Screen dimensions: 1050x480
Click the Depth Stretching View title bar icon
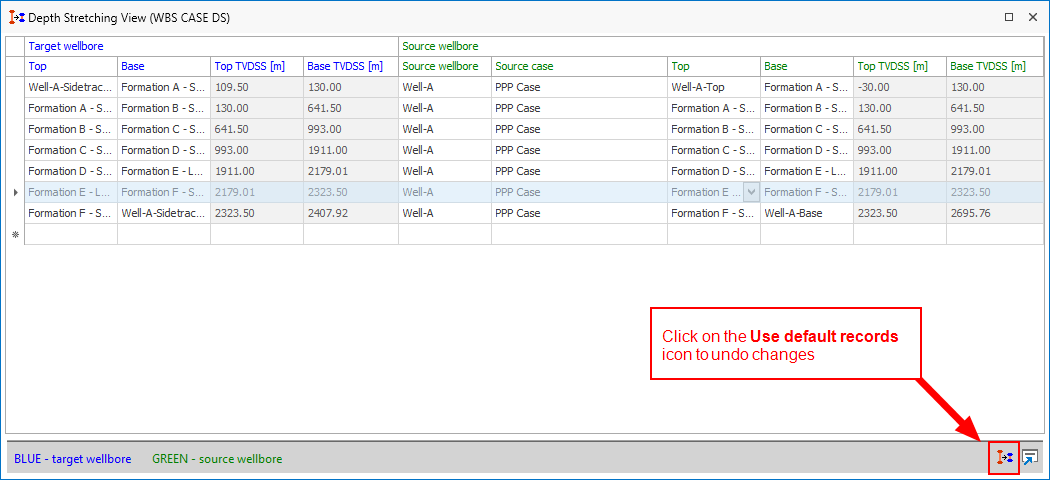[16, 17]
